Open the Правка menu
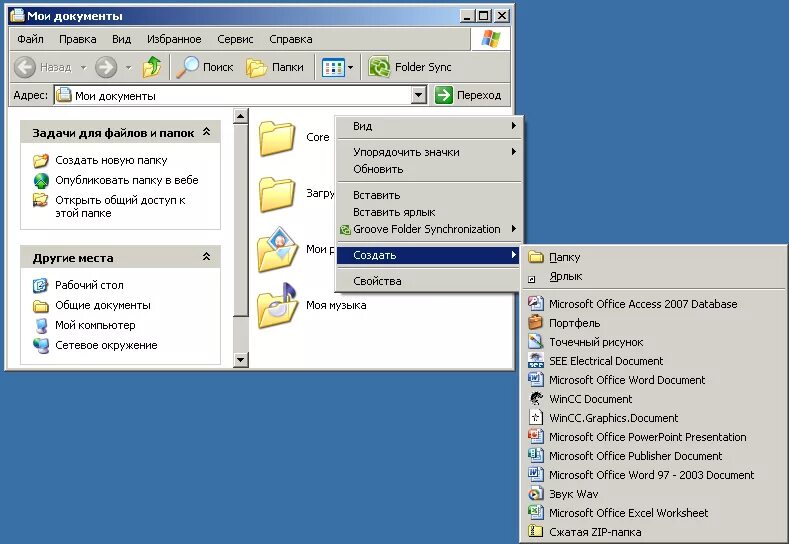 77,39
